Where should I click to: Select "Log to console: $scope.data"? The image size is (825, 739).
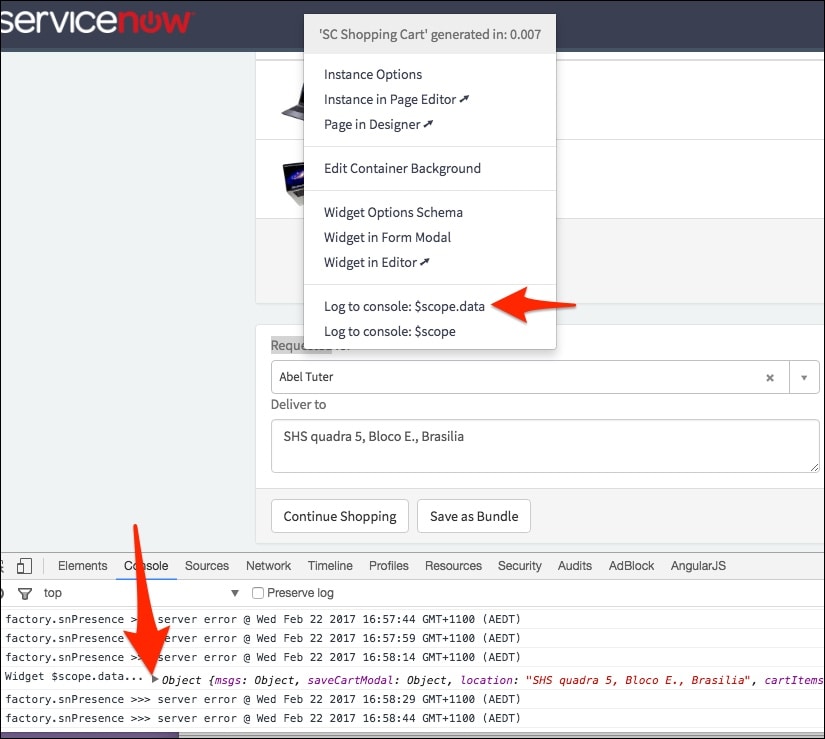pos(404,306)
